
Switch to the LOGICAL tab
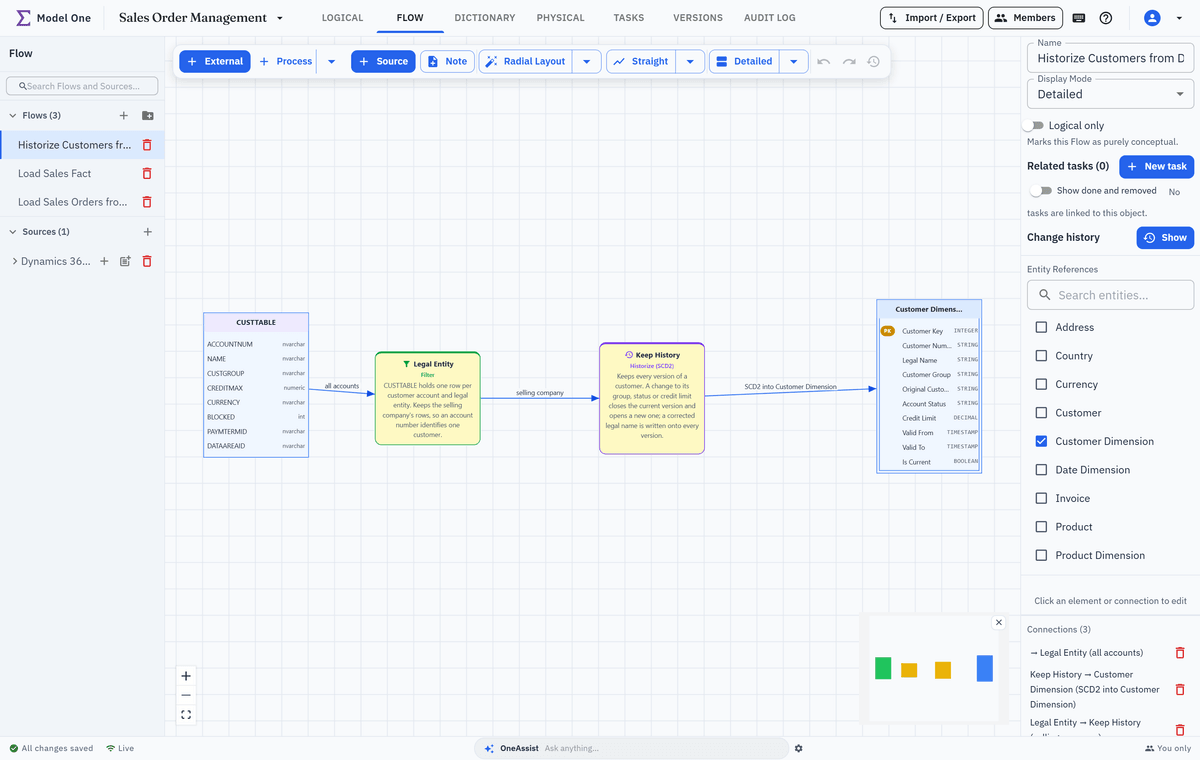342,18
